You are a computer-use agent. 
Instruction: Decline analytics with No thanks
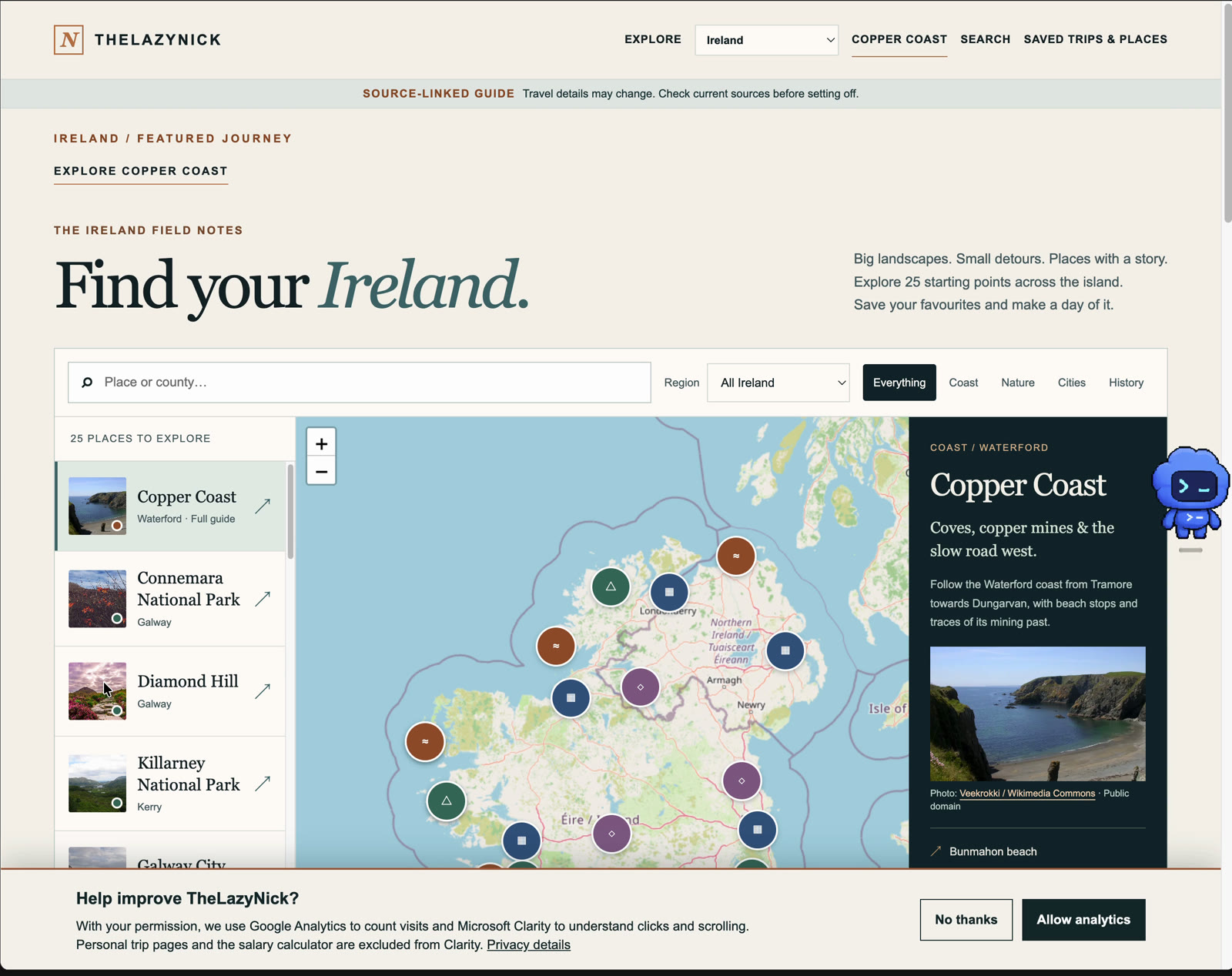[966, 920]
